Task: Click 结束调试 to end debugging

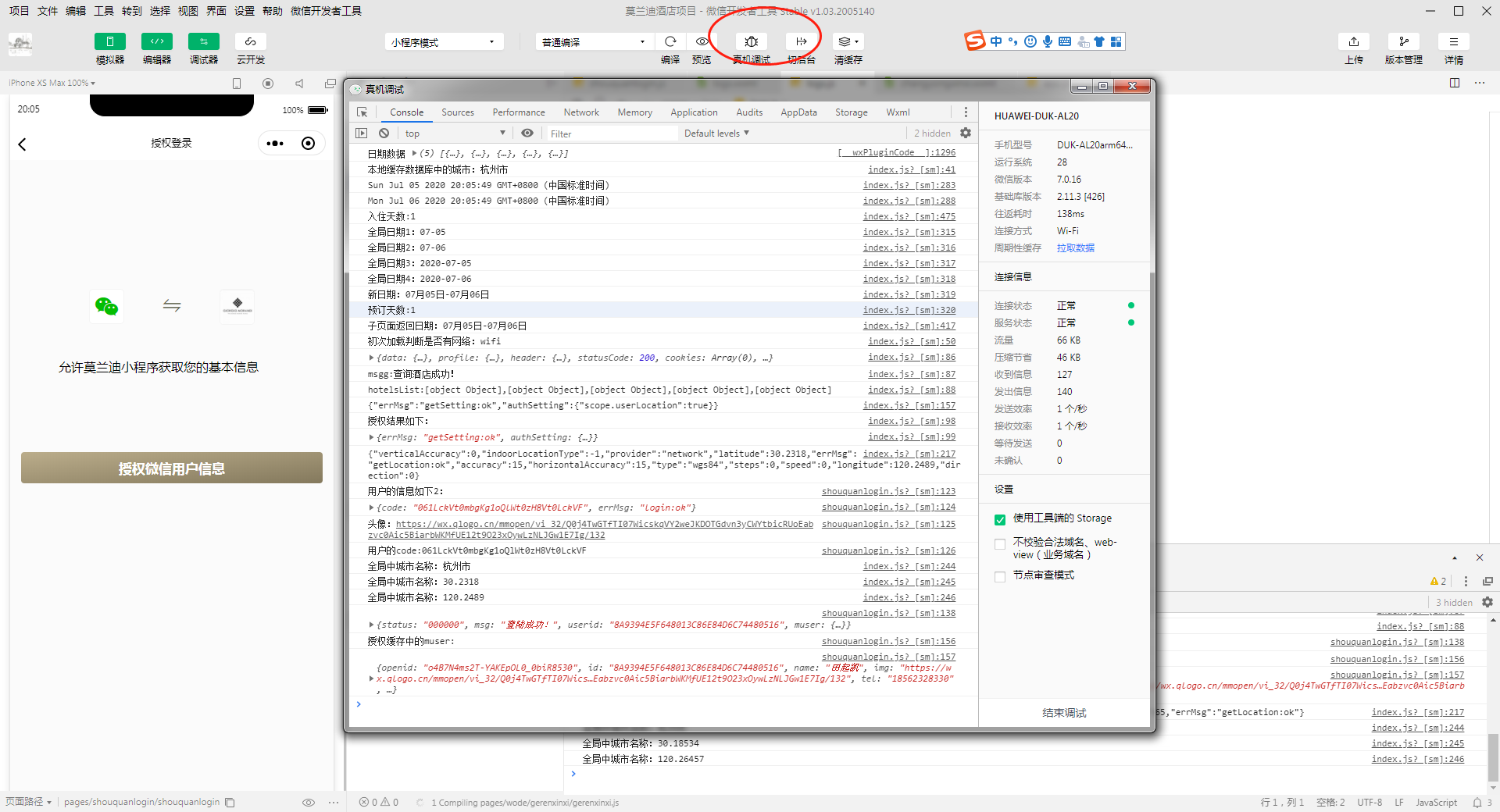Action: tap(1064, 713)
